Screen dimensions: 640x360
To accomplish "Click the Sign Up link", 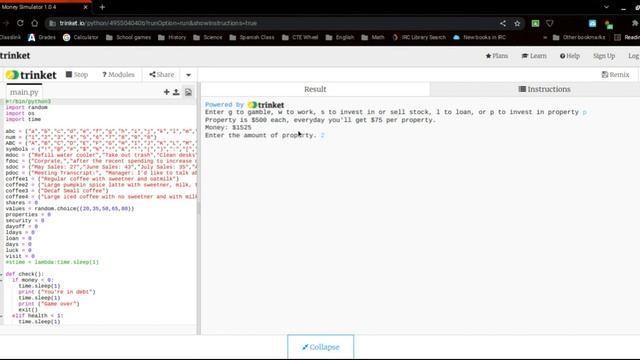I will [x=604, y=56].
